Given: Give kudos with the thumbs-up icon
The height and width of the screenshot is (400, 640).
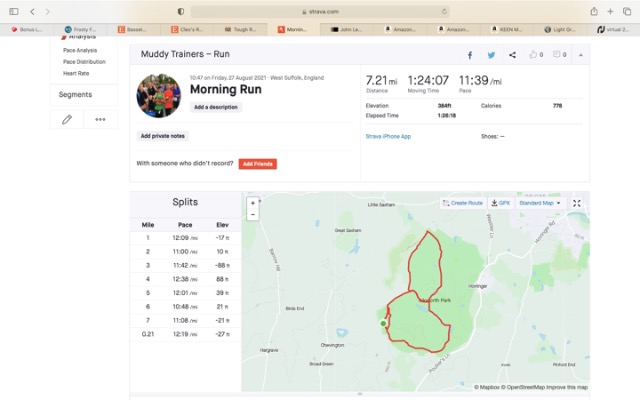Looking at the screenshot, I should (535, 55).
